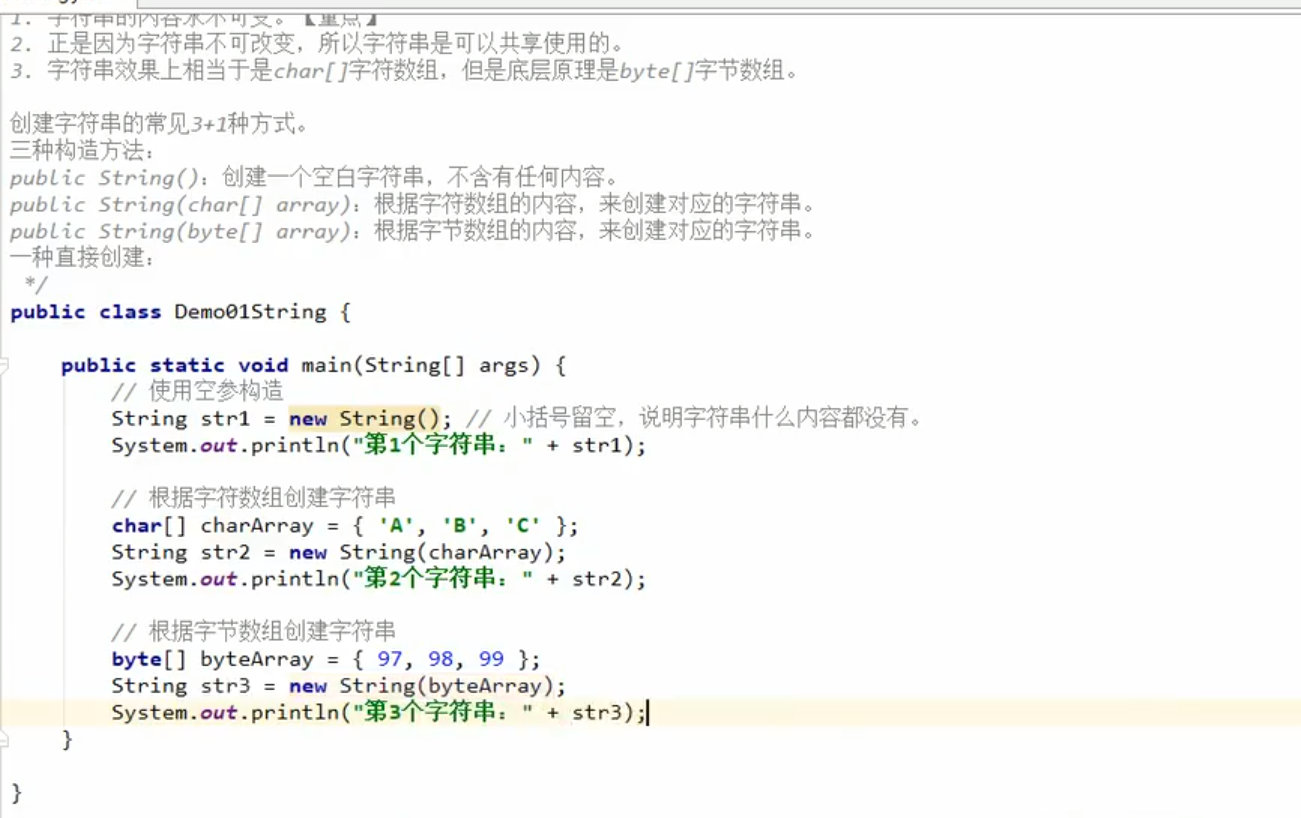
Task: Click the char literal 'C'
Action: pyautogui.click(x=522, y=525)
